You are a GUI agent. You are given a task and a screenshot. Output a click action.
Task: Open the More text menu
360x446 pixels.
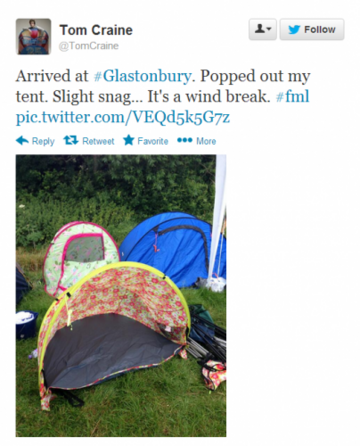(x=206, y=141)
